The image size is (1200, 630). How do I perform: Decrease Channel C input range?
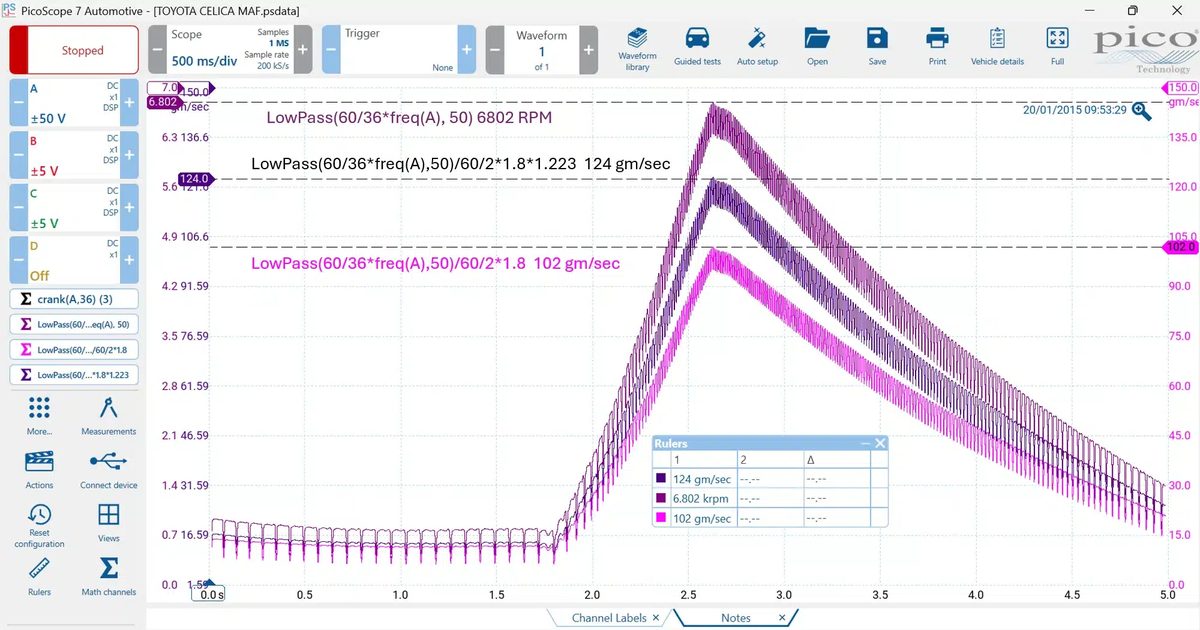pos(18,206)
